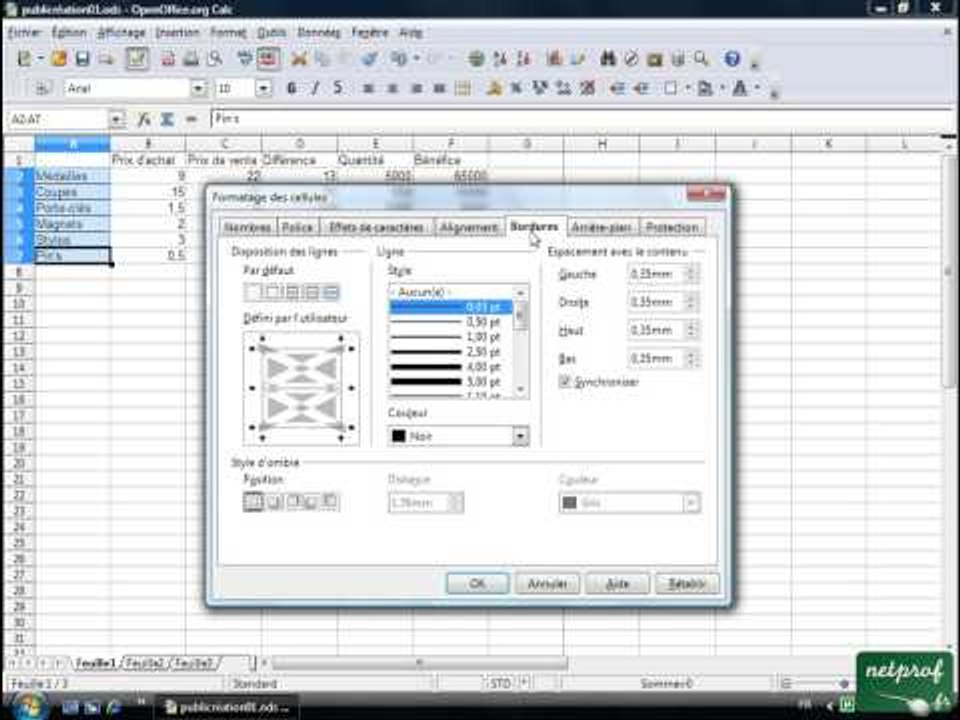Click the Borders toolbar icon
Viewport: 960px width, 720px height.
(x=671, y=88)
